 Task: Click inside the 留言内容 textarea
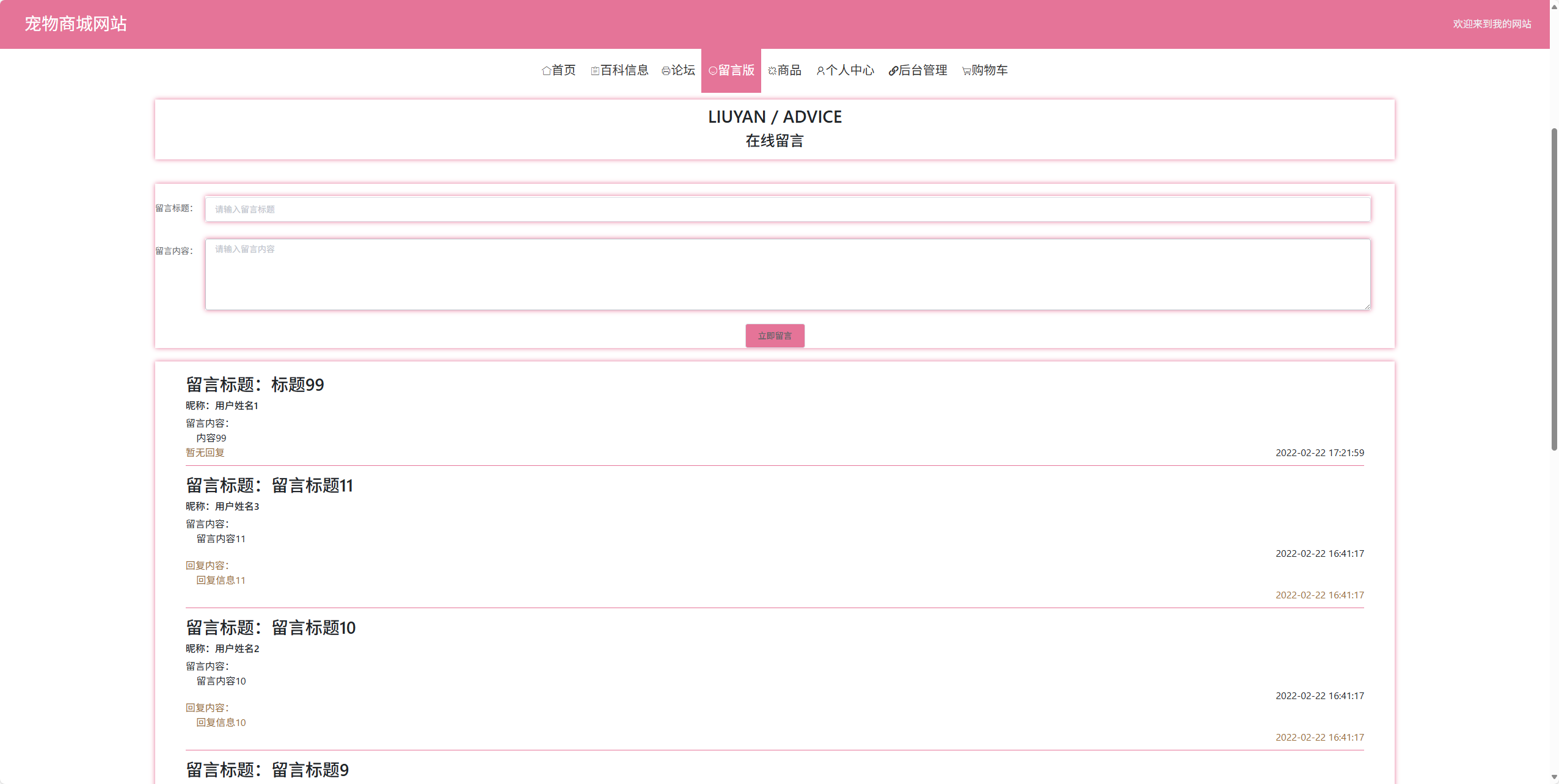tap(787, 275)
